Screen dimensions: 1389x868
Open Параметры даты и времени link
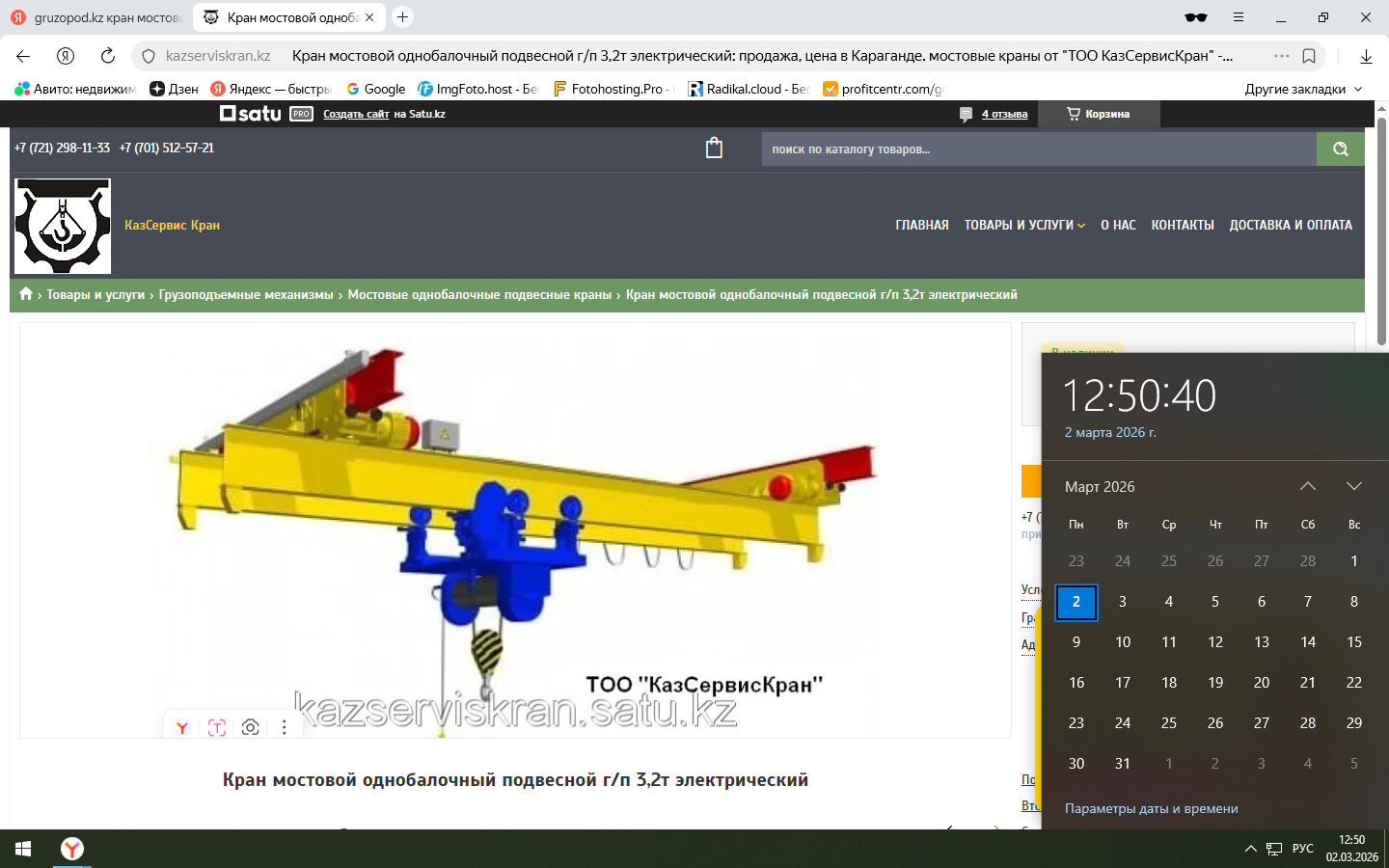tap(1151, 808)
